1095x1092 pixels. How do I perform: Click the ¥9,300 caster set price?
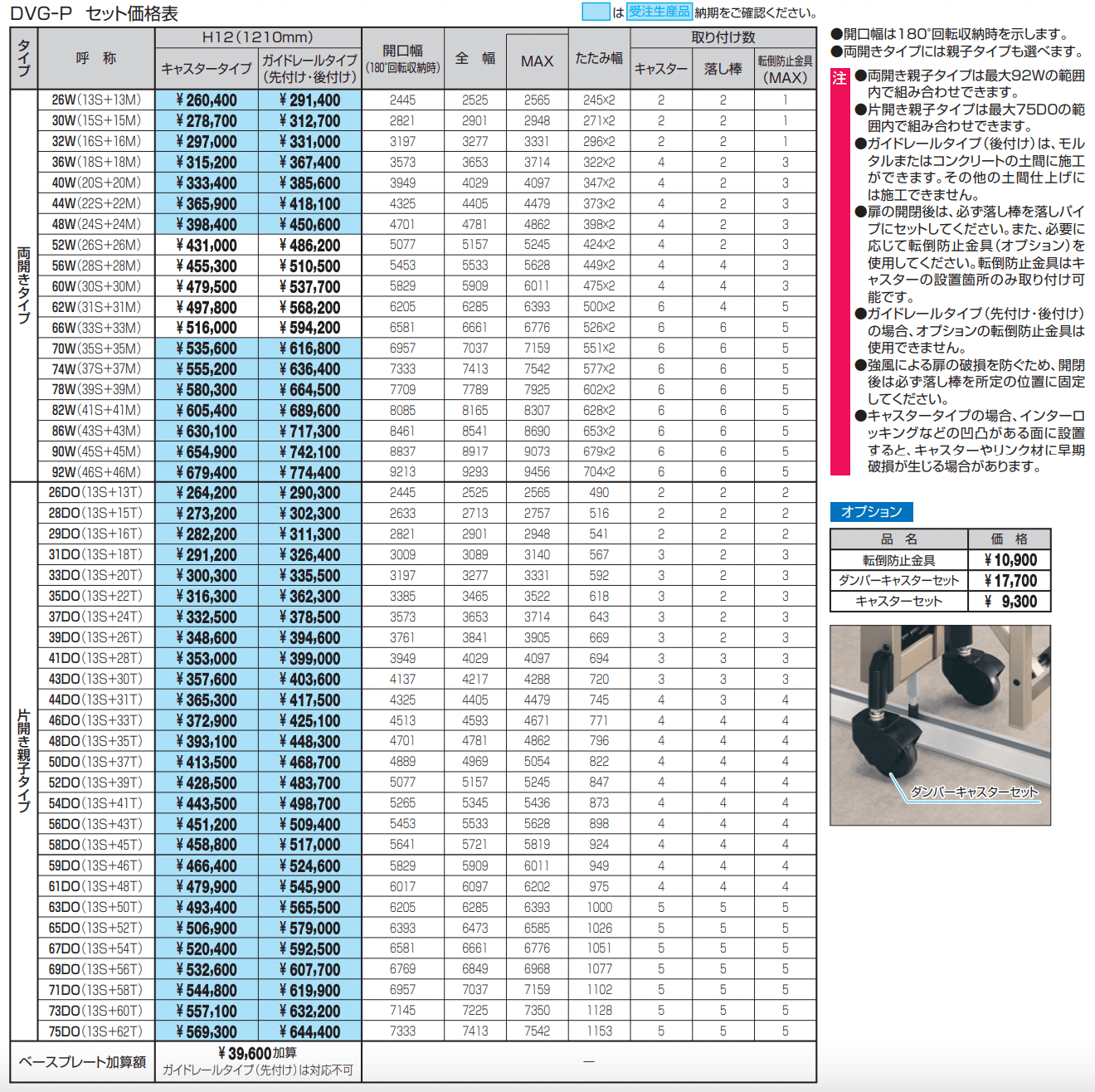(1010, 602)
